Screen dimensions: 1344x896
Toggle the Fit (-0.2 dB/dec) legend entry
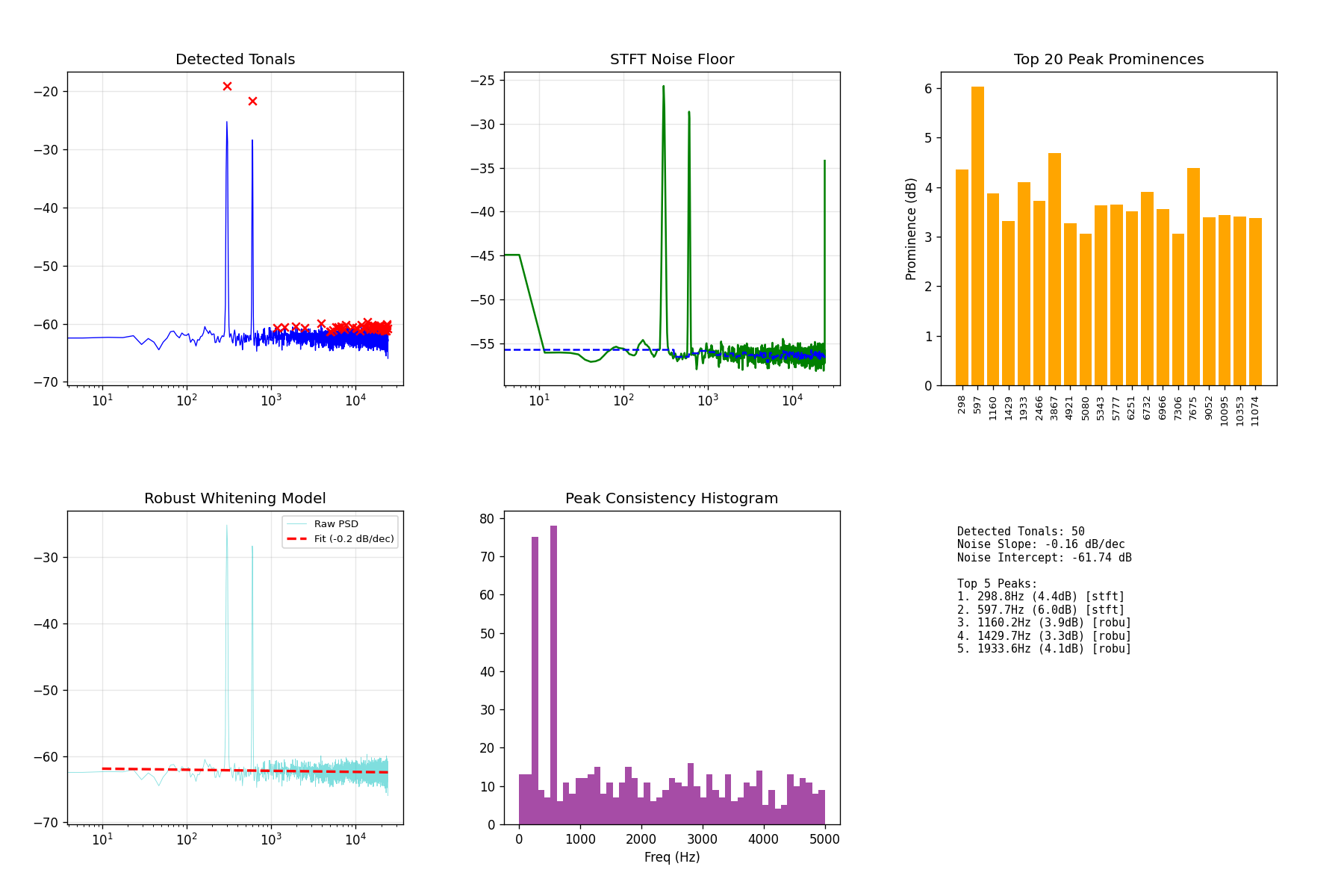pyautogui.click(x=347, y=538)
